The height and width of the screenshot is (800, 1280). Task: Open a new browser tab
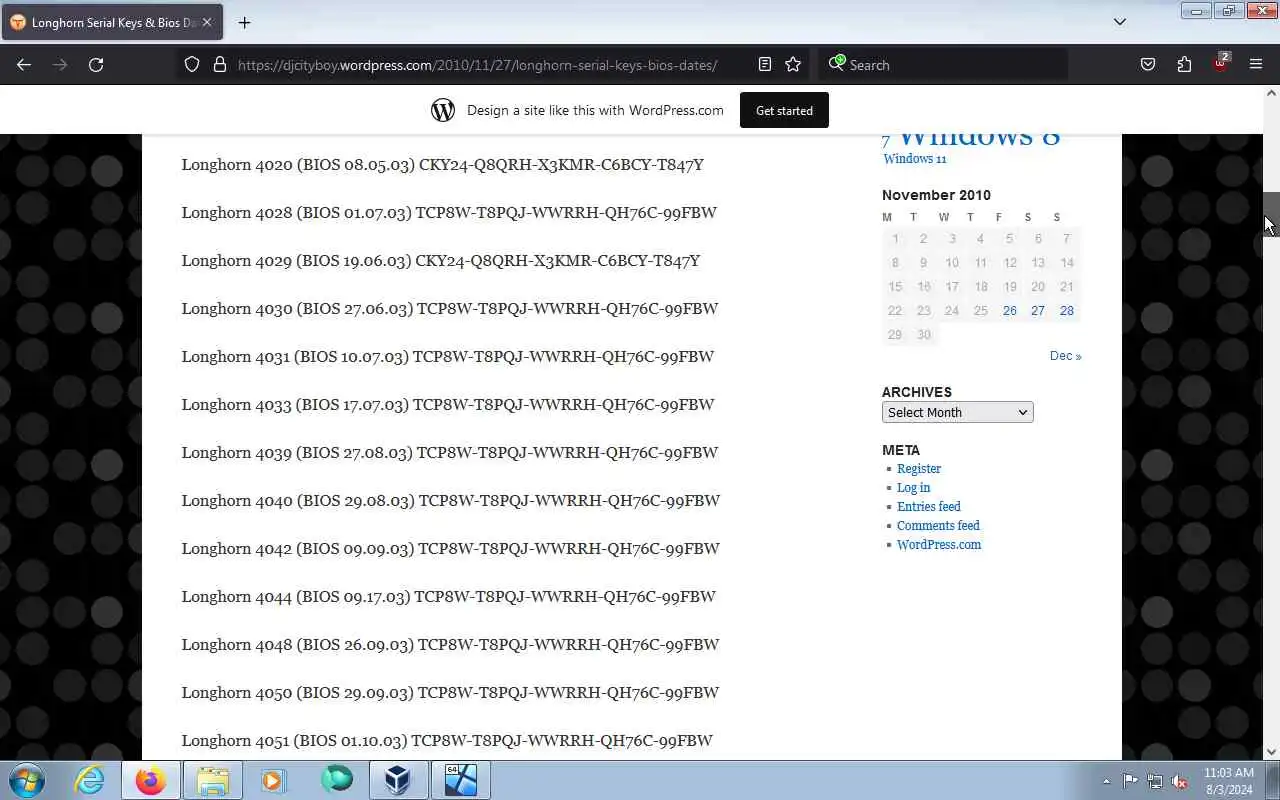click(244, 22)
